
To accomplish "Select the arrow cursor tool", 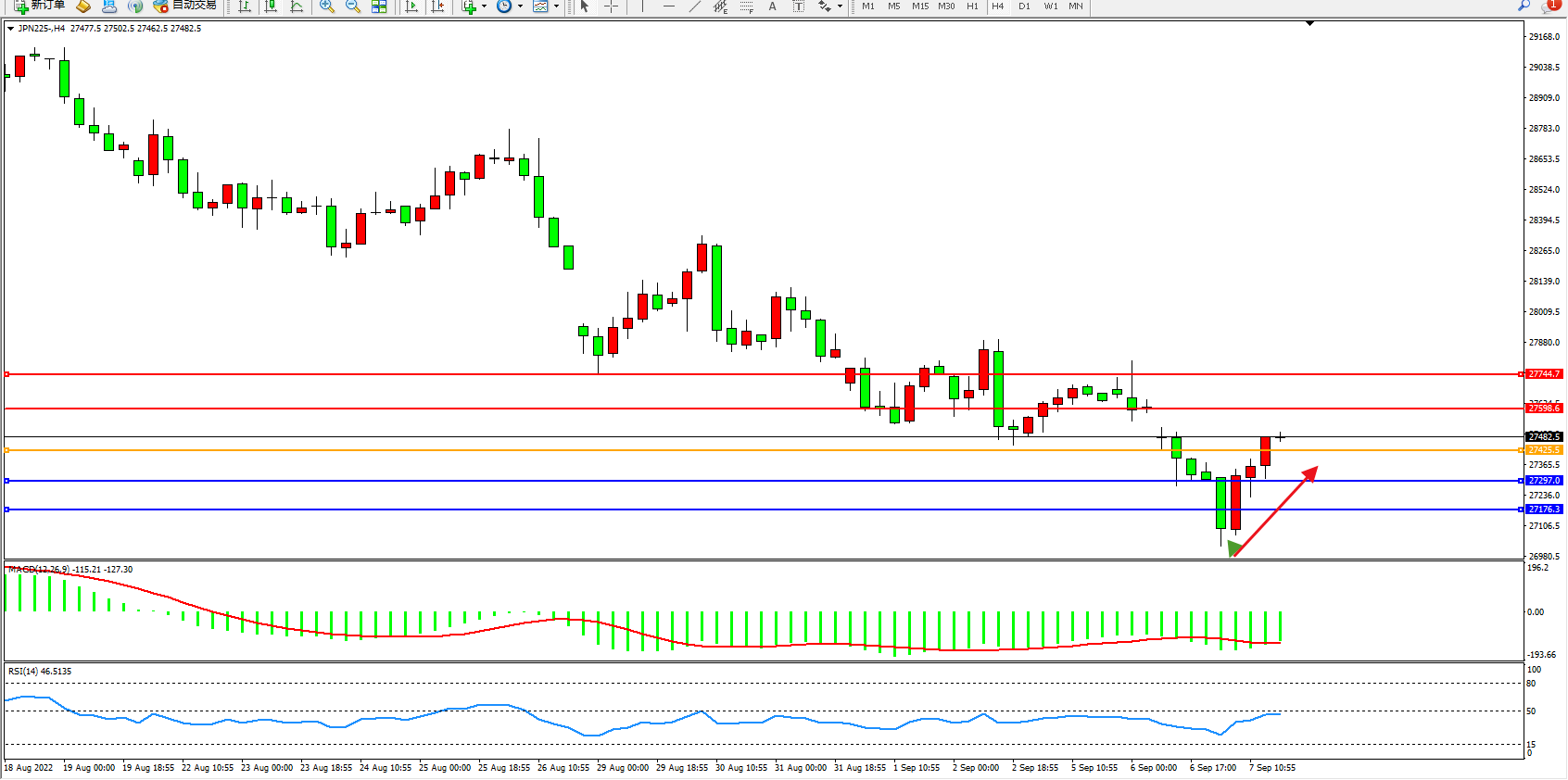I will coord(585,6).
